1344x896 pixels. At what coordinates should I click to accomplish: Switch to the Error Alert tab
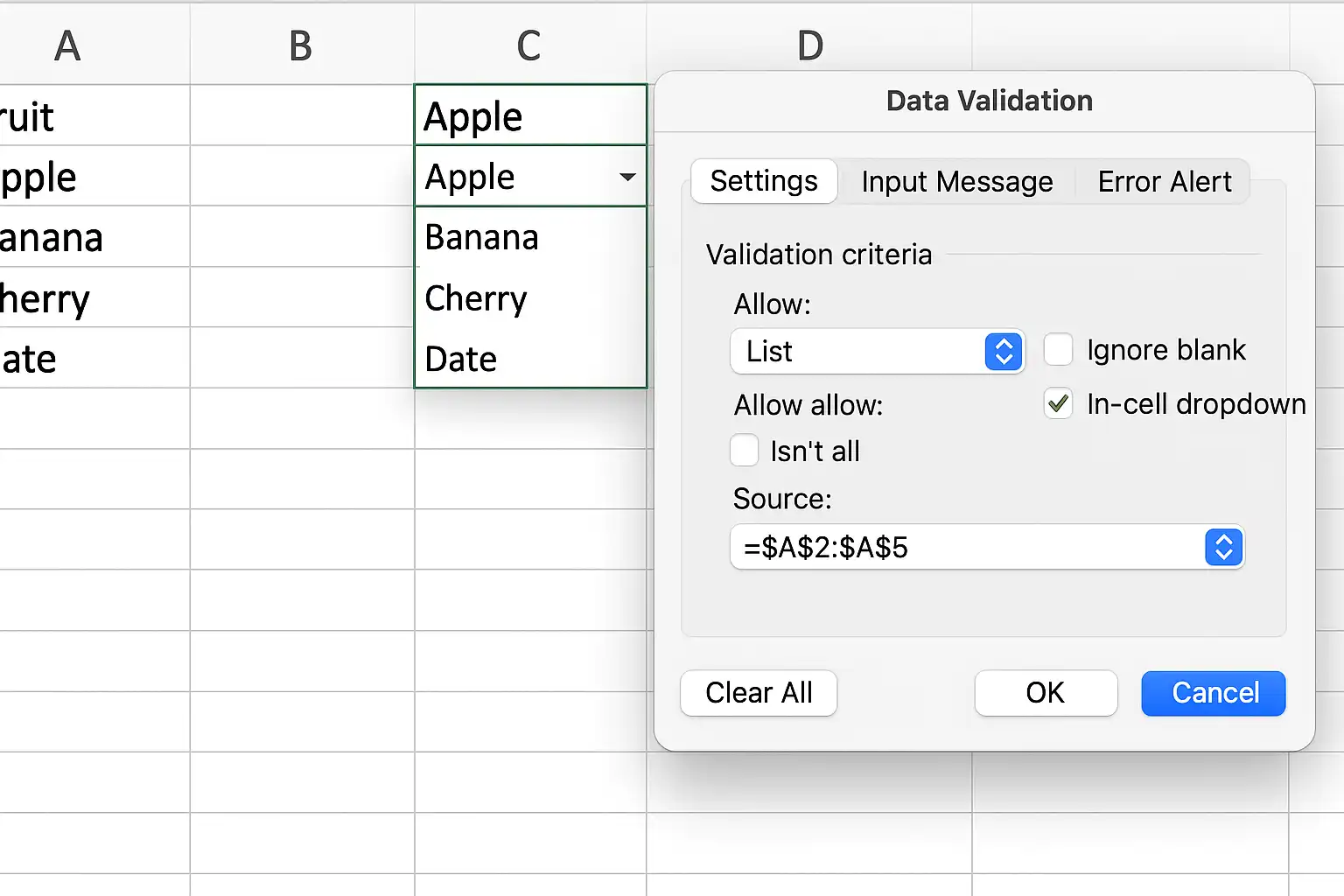(1165, 181)
